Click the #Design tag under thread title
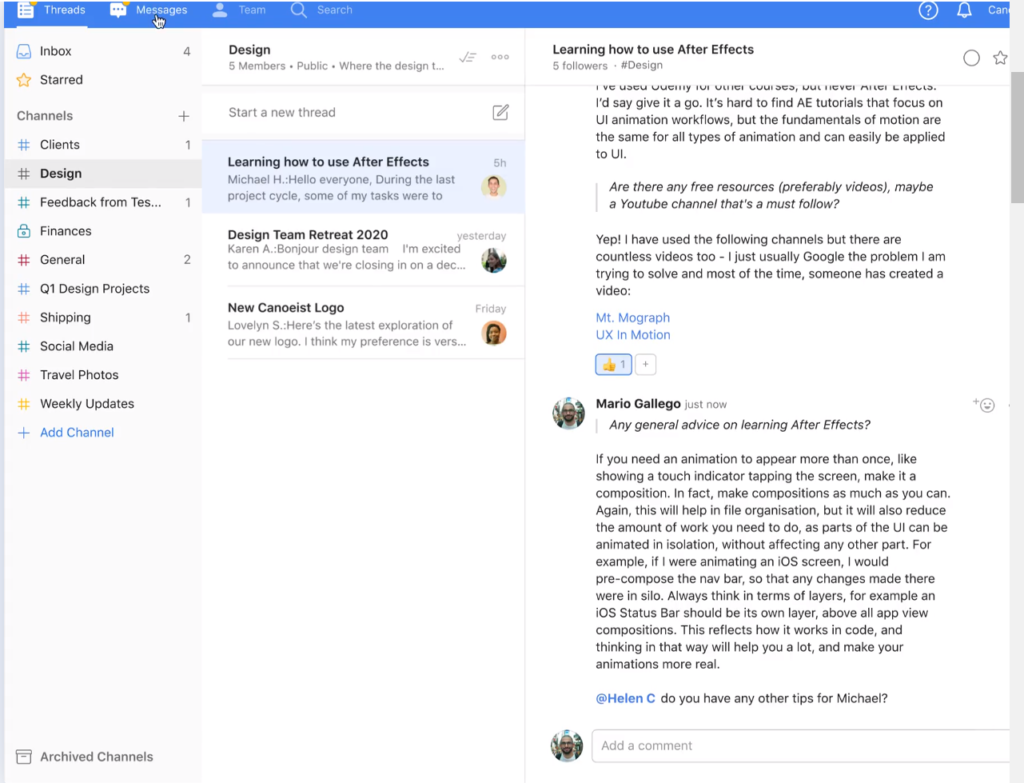The height and width of the screenshot is (783, 1024). (641, 65)
